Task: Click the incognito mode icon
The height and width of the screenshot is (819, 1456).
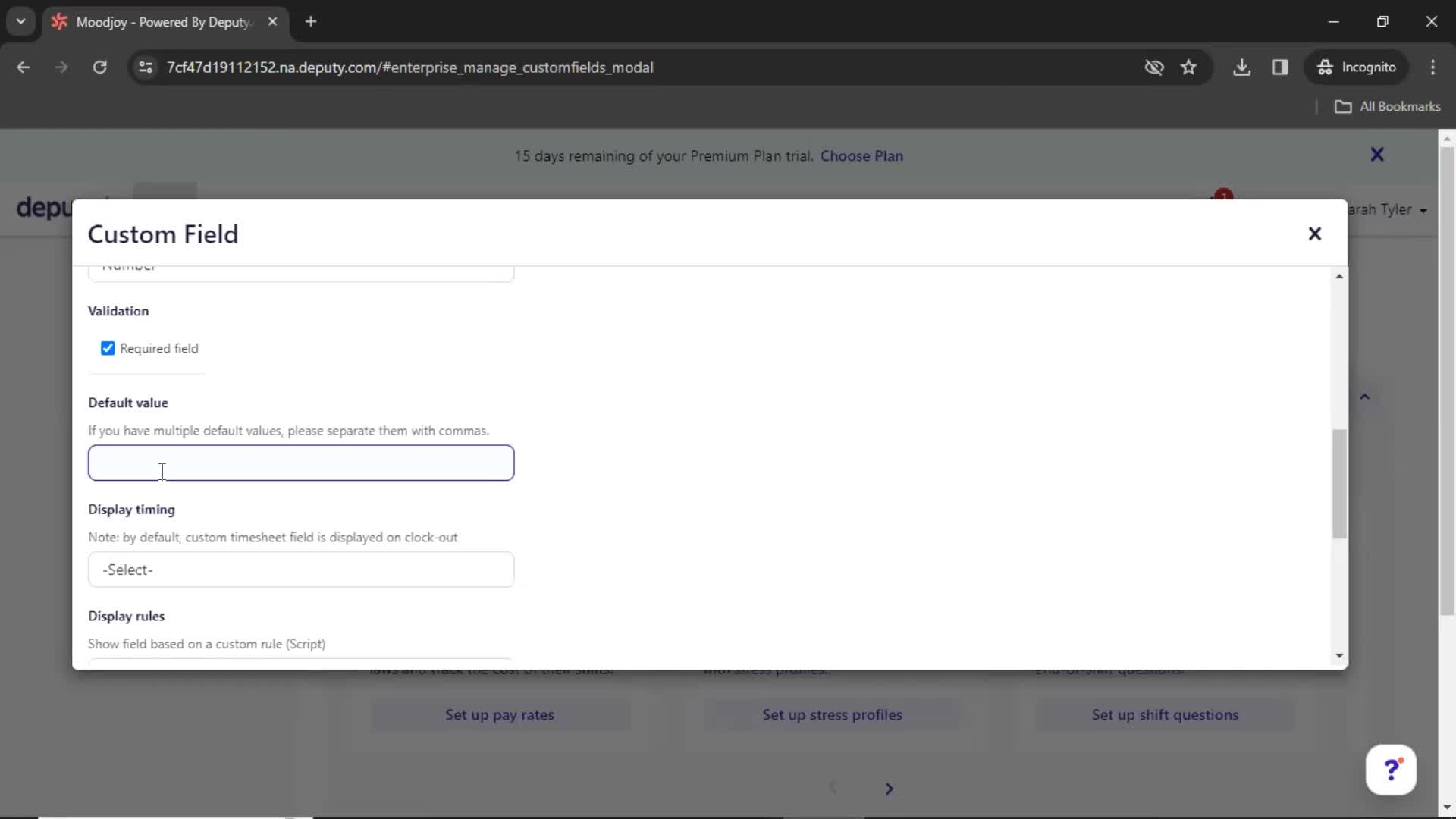Action: 1325,67
